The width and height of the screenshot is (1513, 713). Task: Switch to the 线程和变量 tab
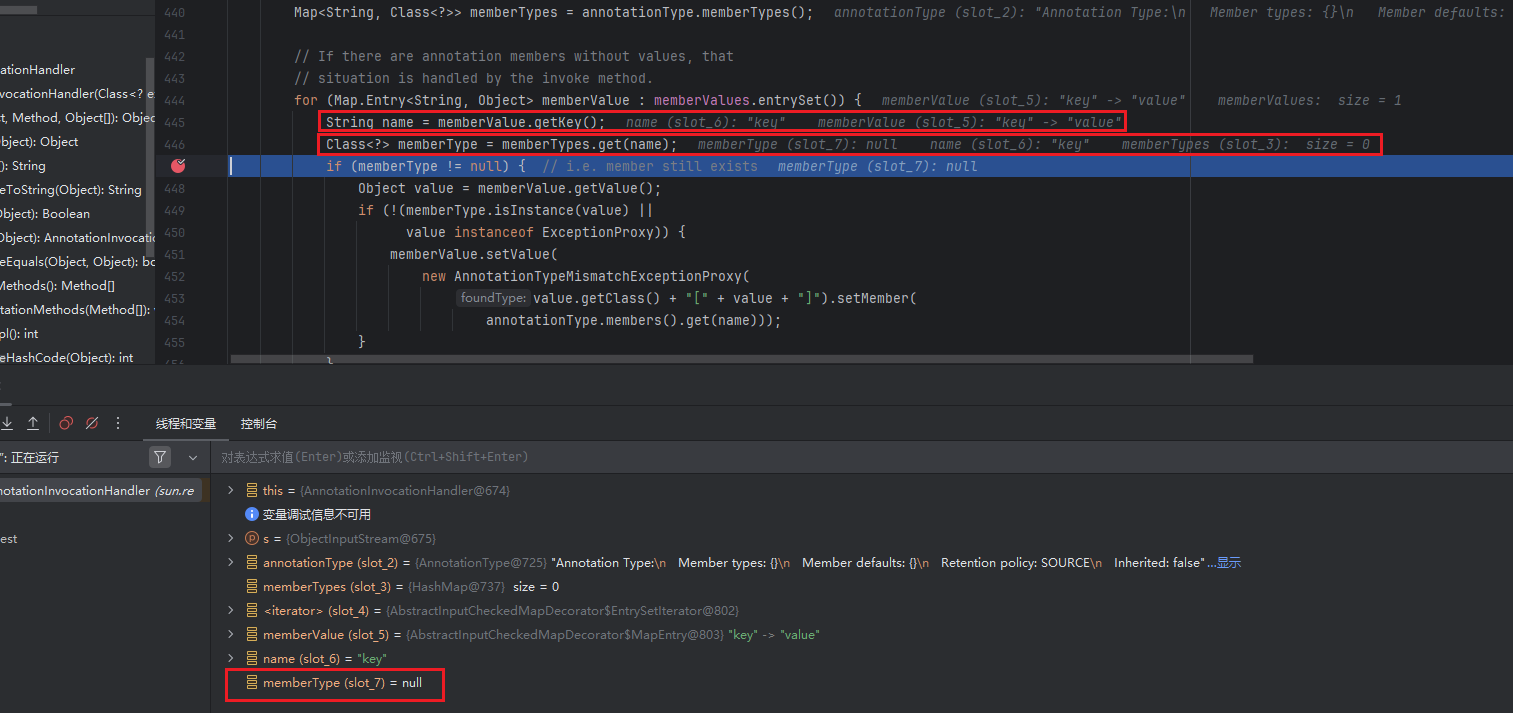[186, 424]
